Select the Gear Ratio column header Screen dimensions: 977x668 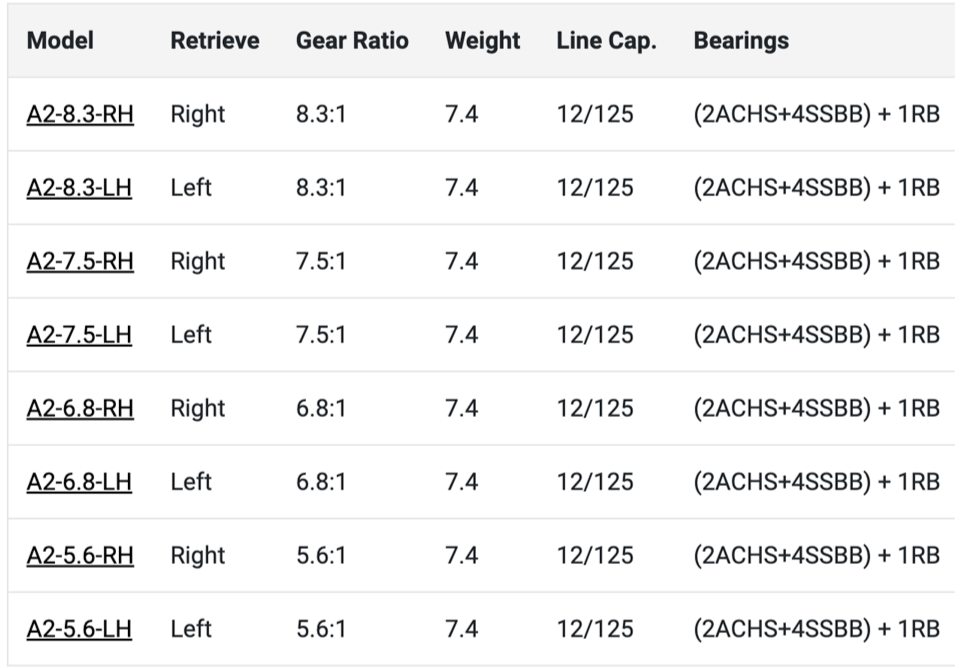click(352, 41)
